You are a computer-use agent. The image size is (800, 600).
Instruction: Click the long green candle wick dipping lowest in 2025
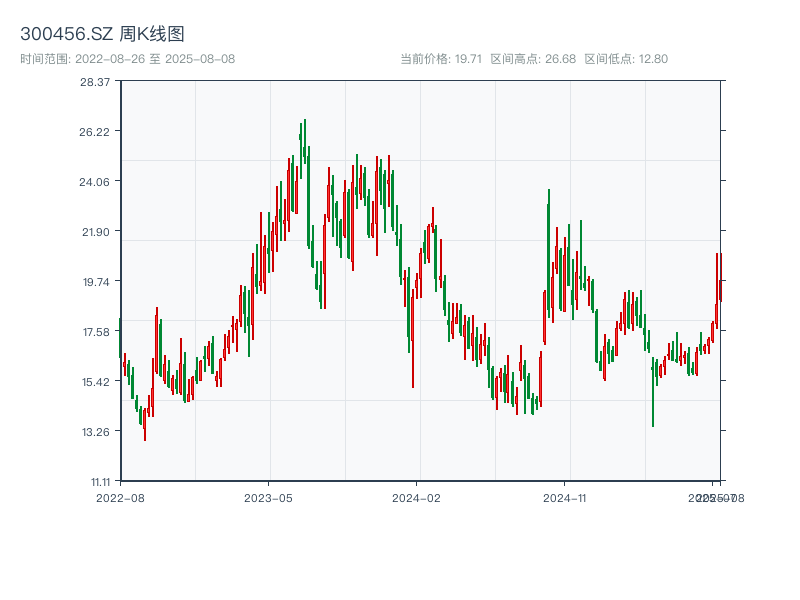(x=653, y=393)
